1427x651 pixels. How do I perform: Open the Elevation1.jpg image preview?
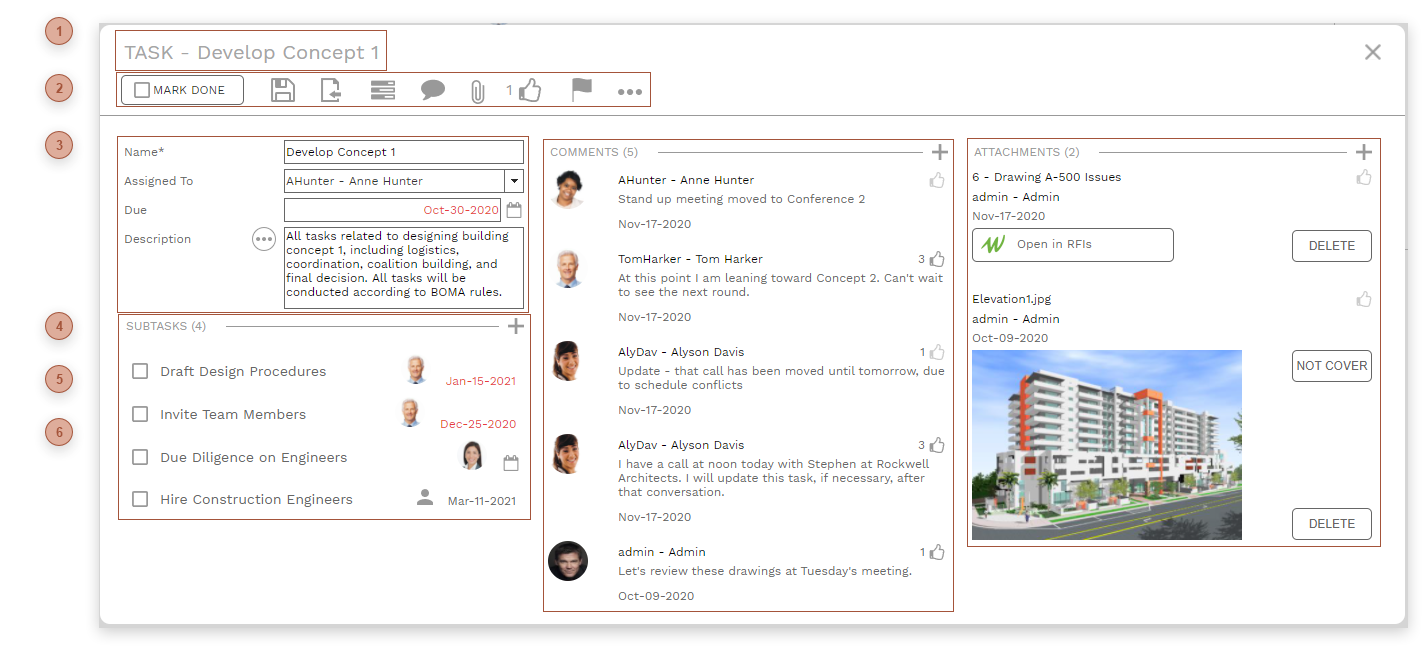coord(1107,444)
